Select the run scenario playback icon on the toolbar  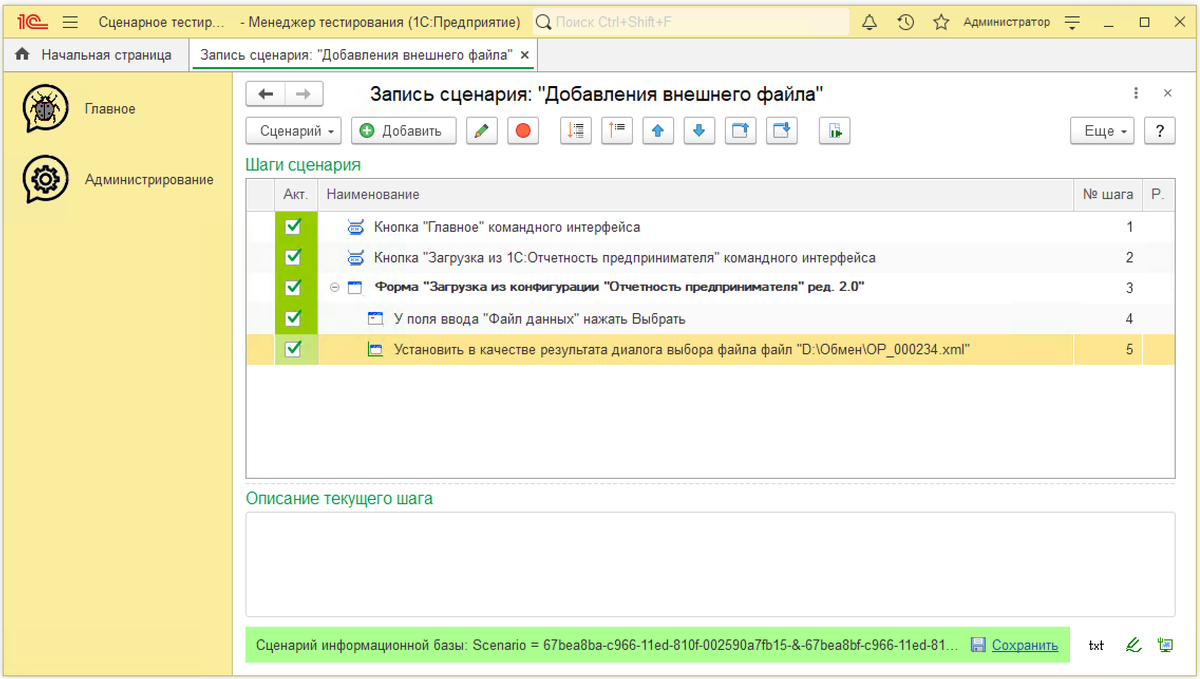[835, 130]
